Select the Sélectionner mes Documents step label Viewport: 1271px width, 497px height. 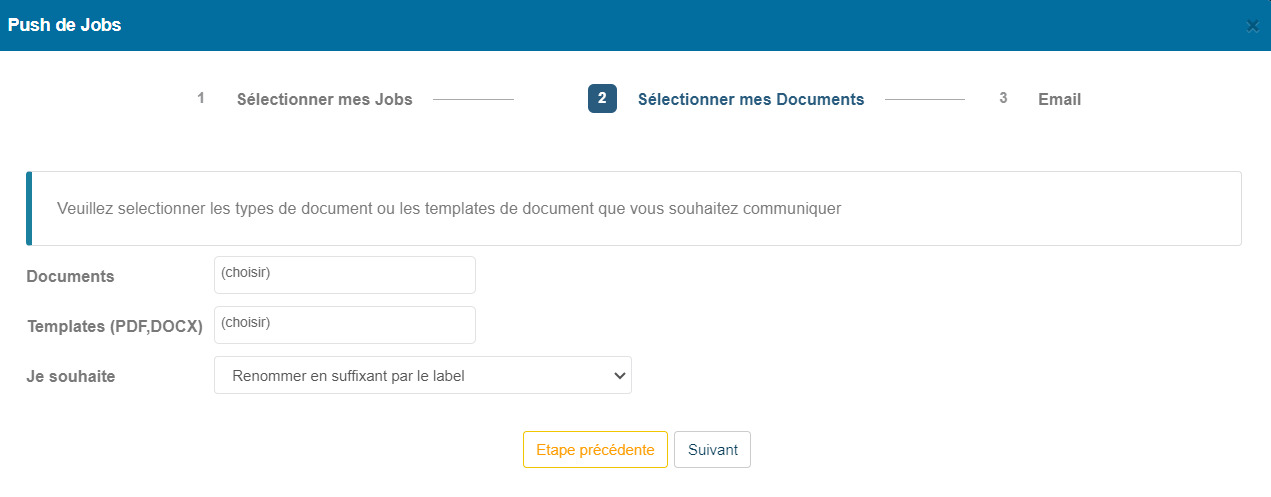click(x=751, y=99)
